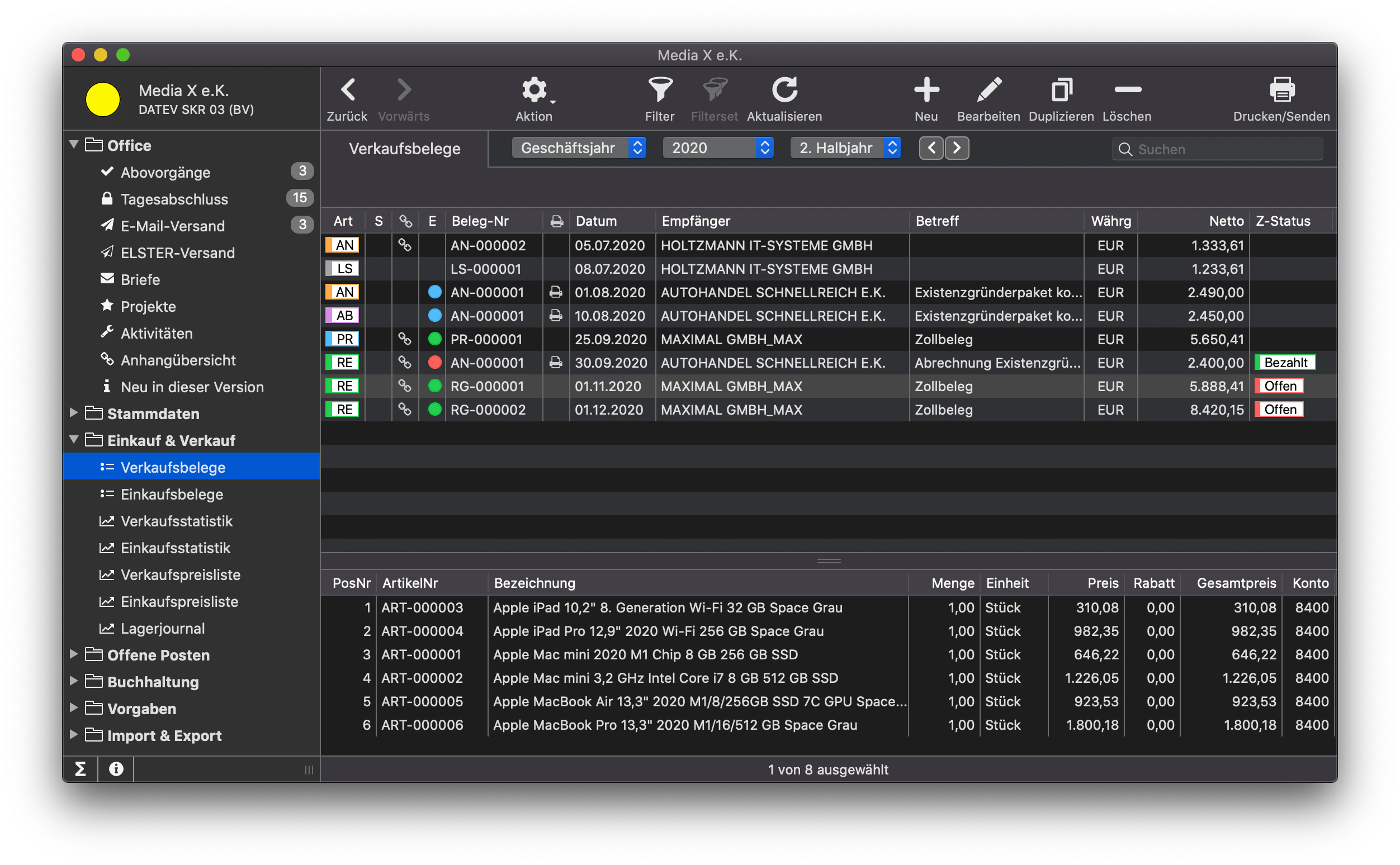Click the sum sigma icon in status bar
Image resolution: width=1400 pixels, height=865 pixels.
click(x=81, y=768)
